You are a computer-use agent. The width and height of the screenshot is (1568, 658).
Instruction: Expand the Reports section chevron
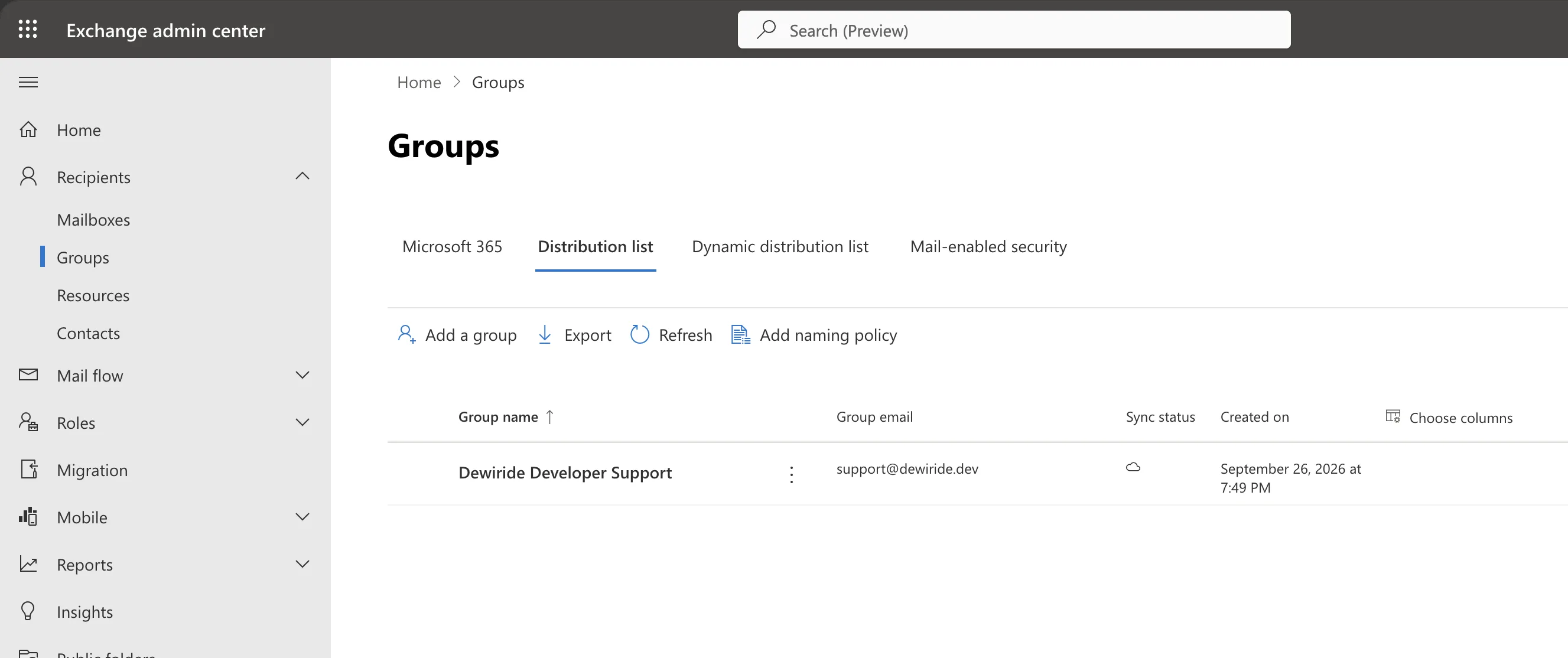pos(302,564)
